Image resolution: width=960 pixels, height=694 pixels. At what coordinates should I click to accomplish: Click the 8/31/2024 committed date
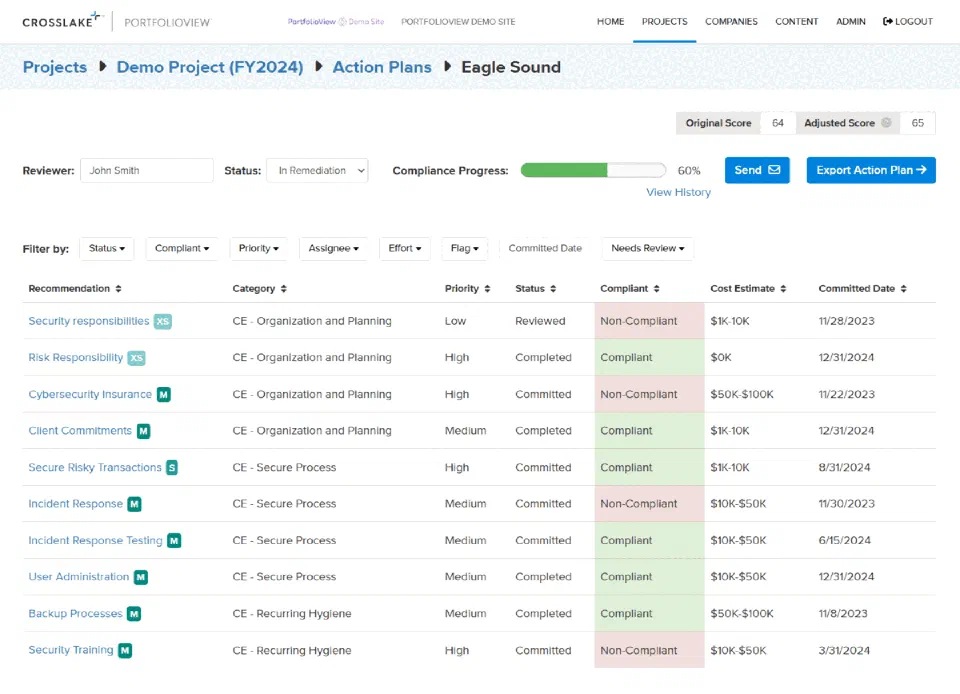coord(844,468)
